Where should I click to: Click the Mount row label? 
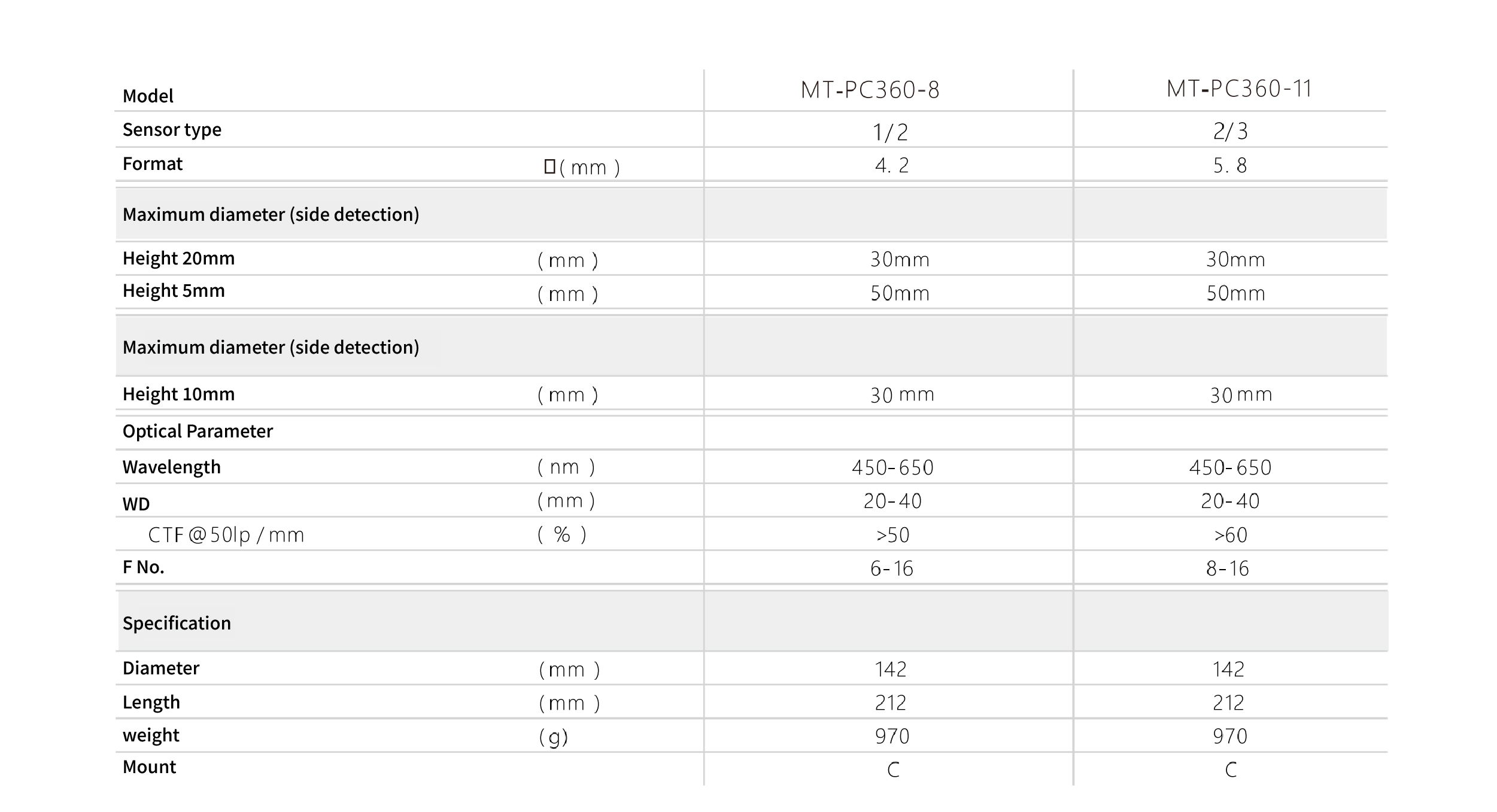(x=149, y=767)
